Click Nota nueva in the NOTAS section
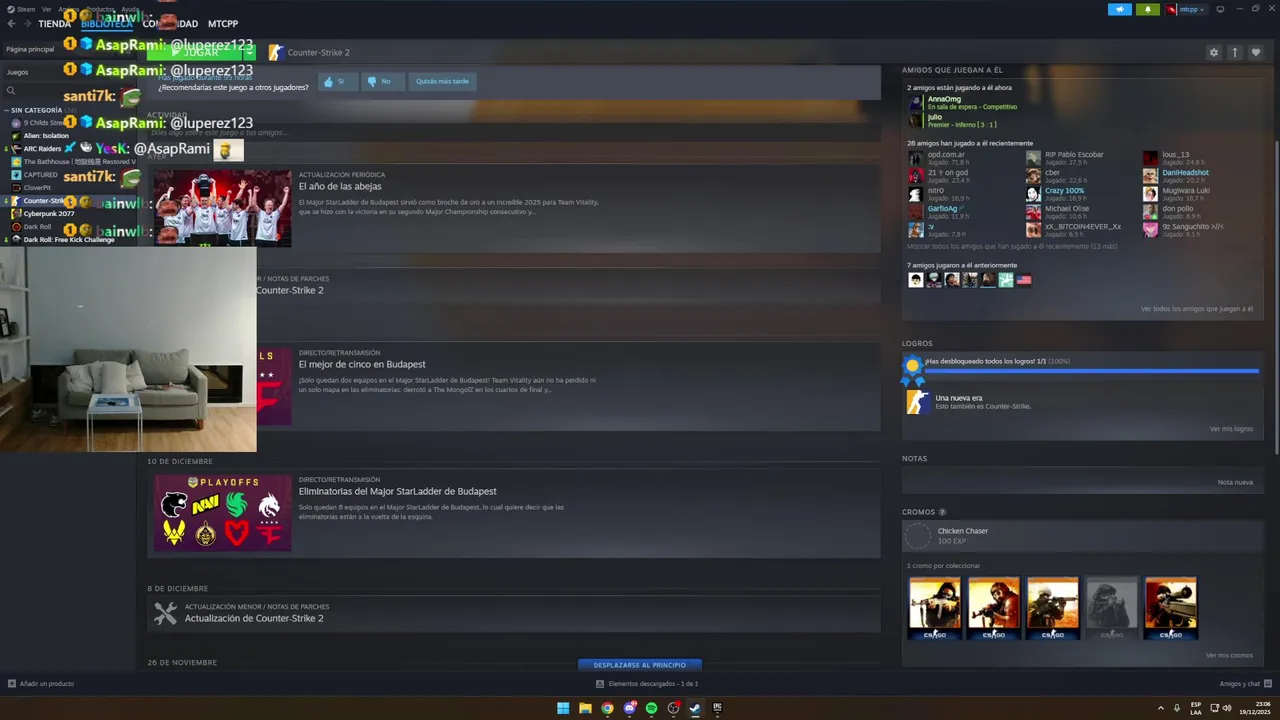 1235,482
